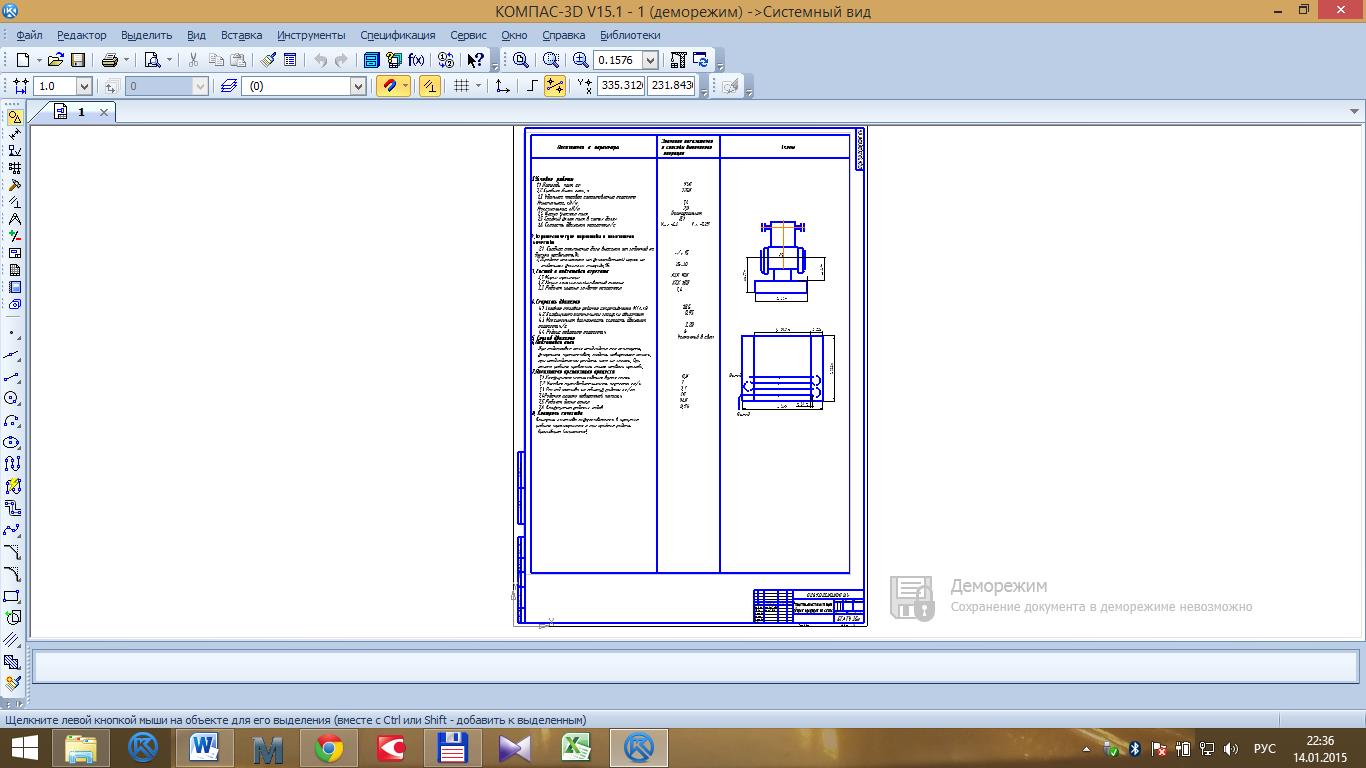Screen dimensions: 1366x768
Task: Copy properties with the brush icon
Action: pyautogui.click(x=269, y=60)
